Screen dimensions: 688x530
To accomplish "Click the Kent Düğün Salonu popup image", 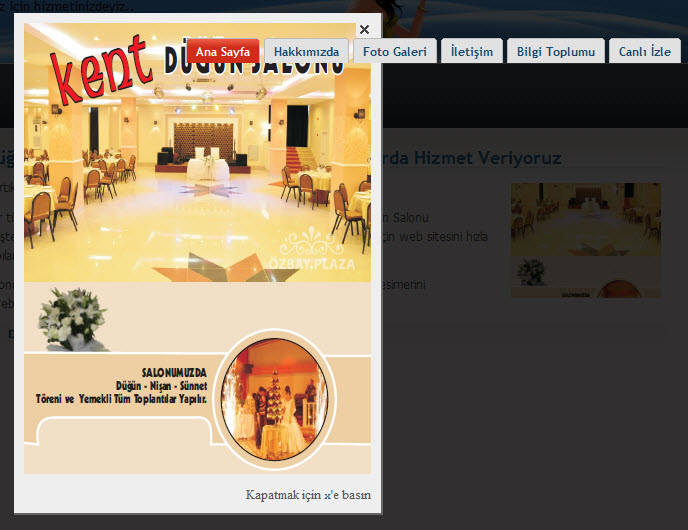I will (x=197, y=248).
